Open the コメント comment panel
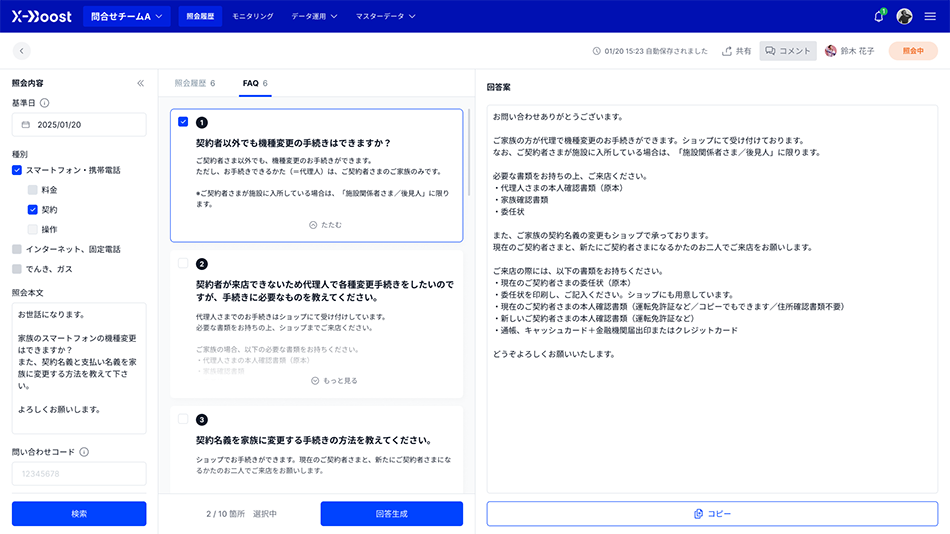 [x=788, y=51]
